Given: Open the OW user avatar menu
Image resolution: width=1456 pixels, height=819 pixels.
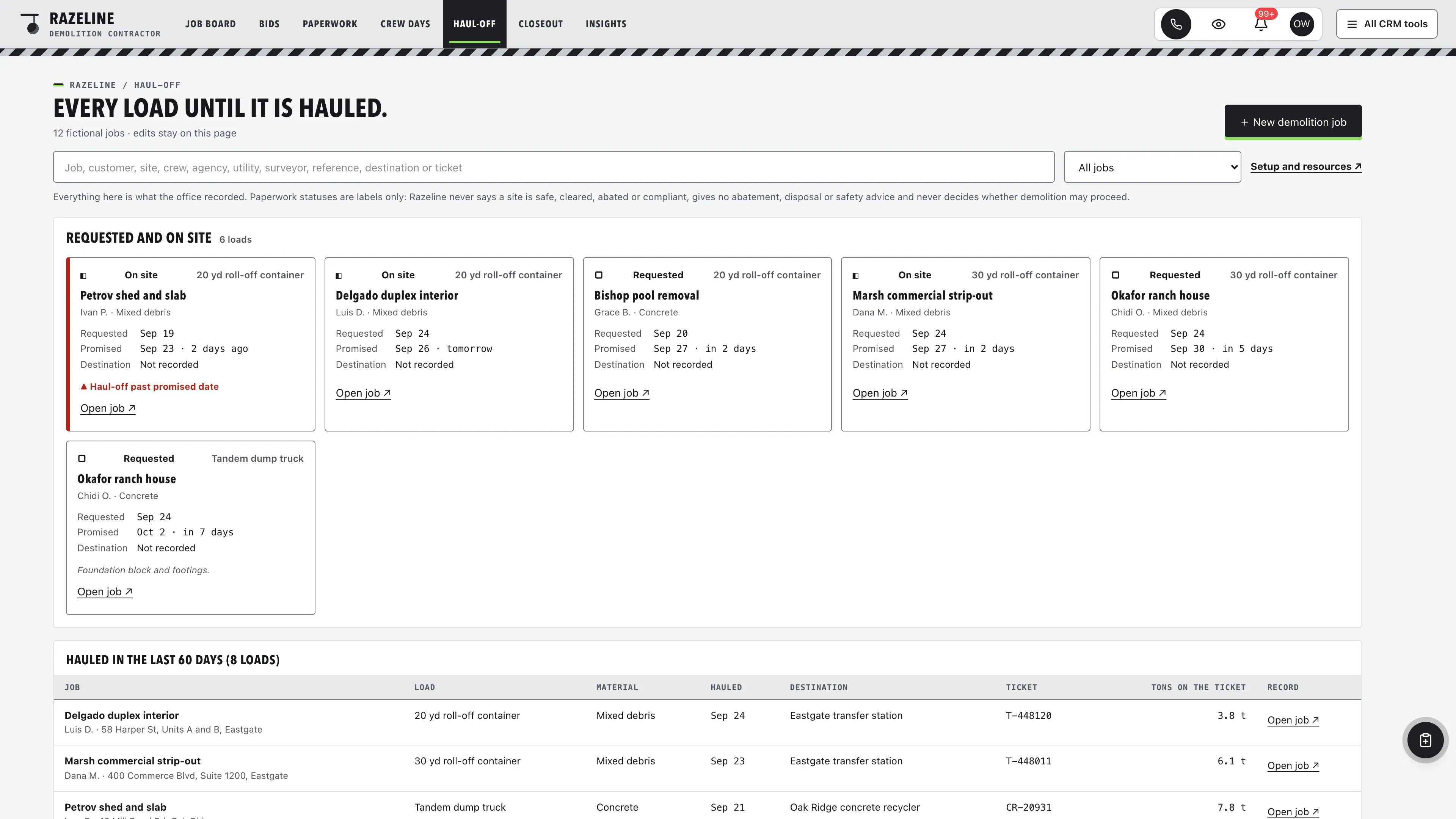Looking at the screenshot, I should click(x=1301, y=24).
